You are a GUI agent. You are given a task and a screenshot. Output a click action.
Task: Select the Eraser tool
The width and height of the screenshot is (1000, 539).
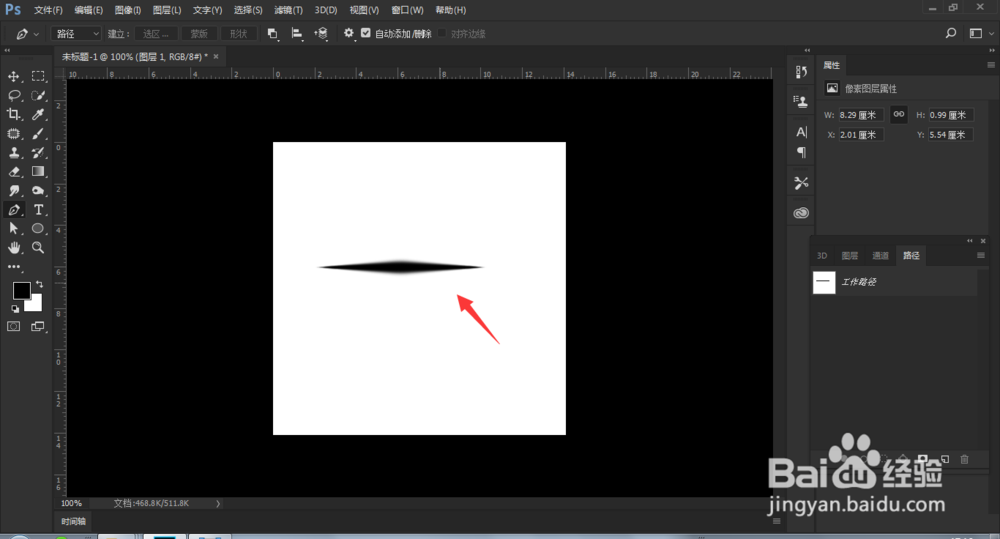pyautogui.click(x=13, y=172)
